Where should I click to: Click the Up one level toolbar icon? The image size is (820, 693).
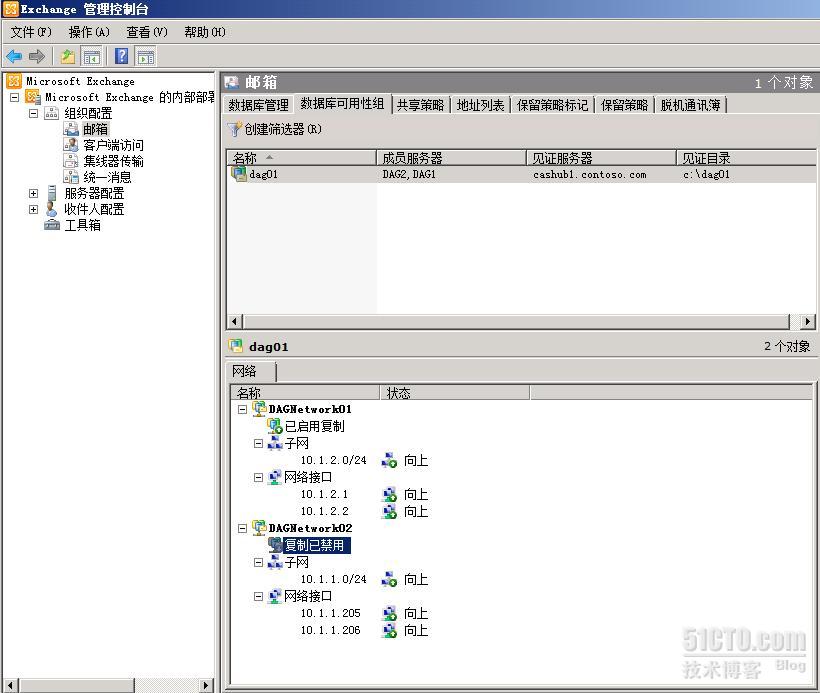(68, 56)
